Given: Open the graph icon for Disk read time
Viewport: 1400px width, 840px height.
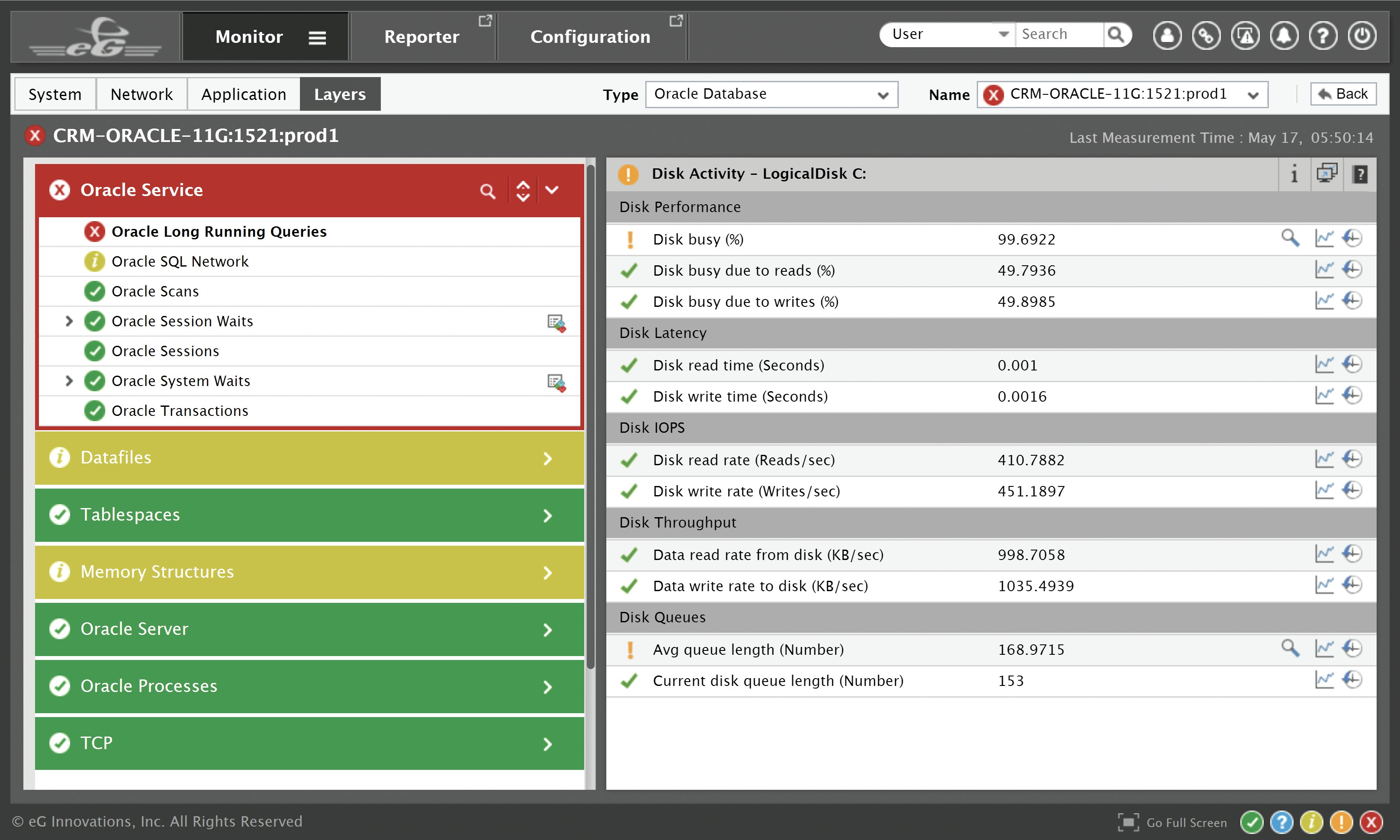Looking at the screenshot, I should 1324,364.
